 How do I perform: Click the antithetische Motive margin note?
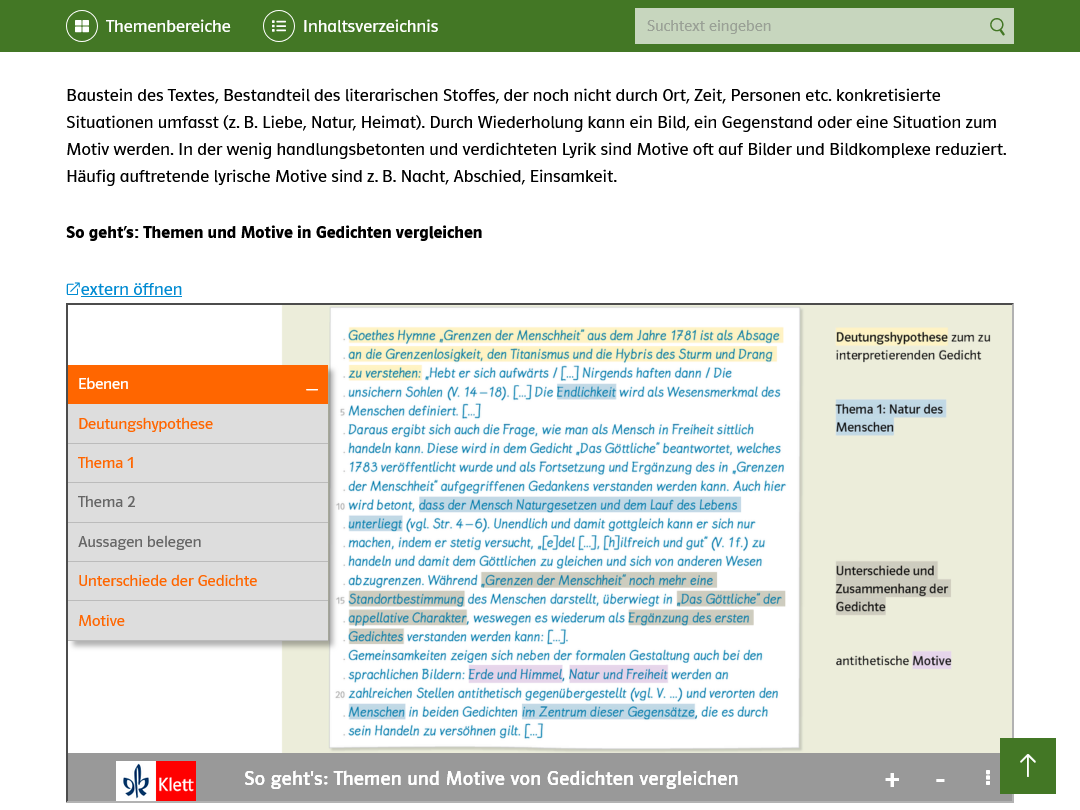(x=893, y=661)
